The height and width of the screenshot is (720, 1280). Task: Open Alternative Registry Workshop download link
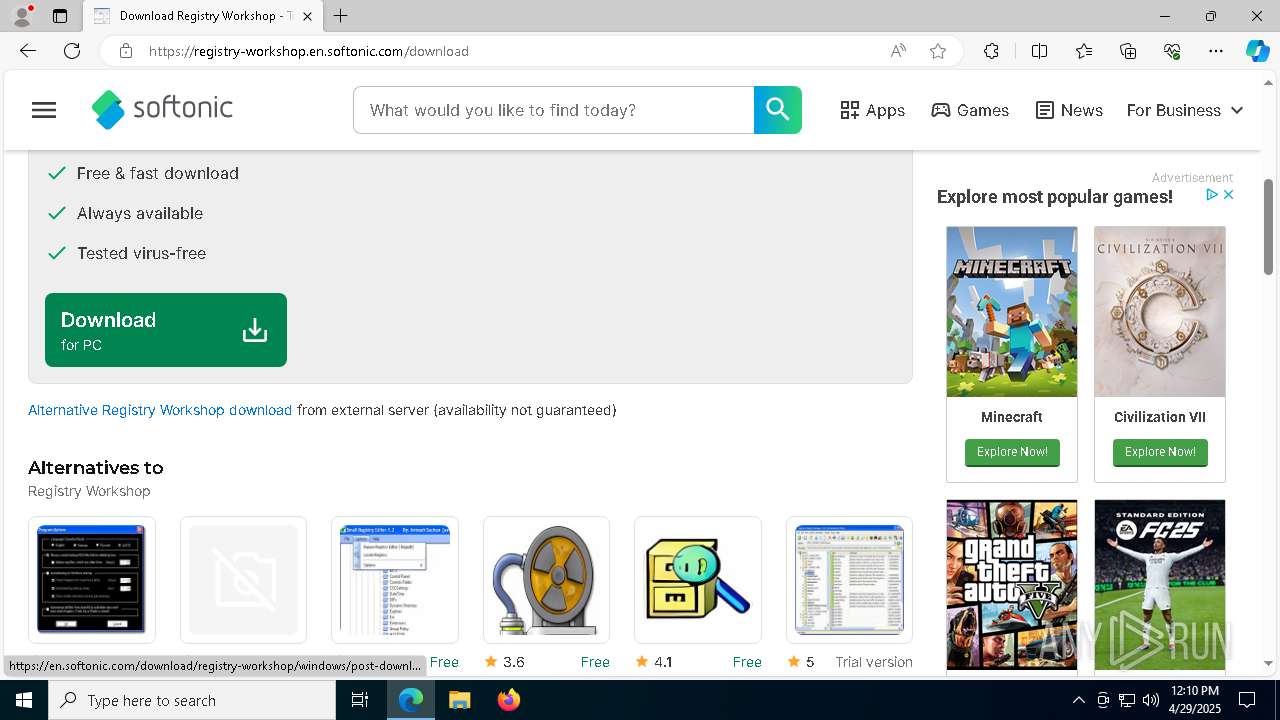(x=160, y=410)
